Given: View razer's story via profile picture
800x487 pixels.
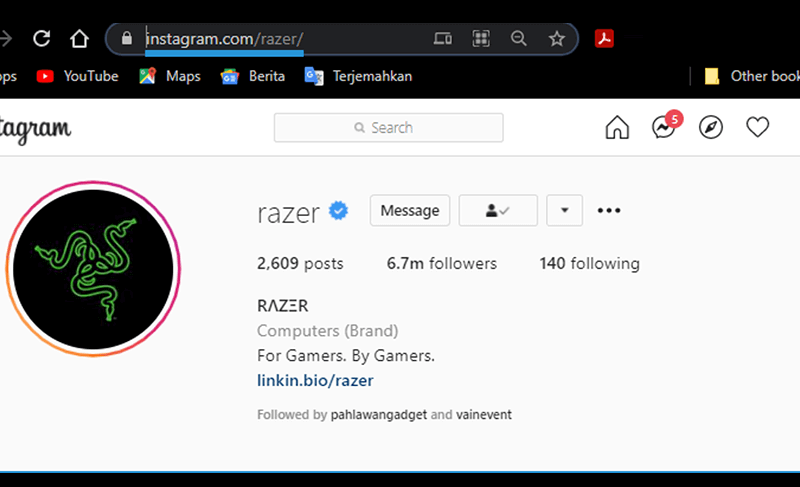Looking at the screenshot, I should 93,269.
